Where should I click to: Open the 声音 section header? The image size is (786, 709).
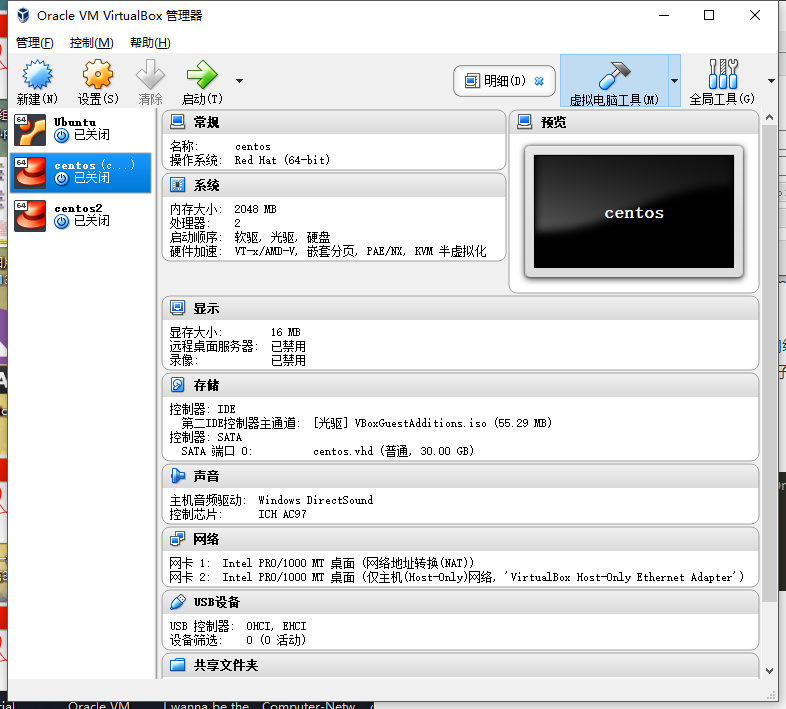460,476
